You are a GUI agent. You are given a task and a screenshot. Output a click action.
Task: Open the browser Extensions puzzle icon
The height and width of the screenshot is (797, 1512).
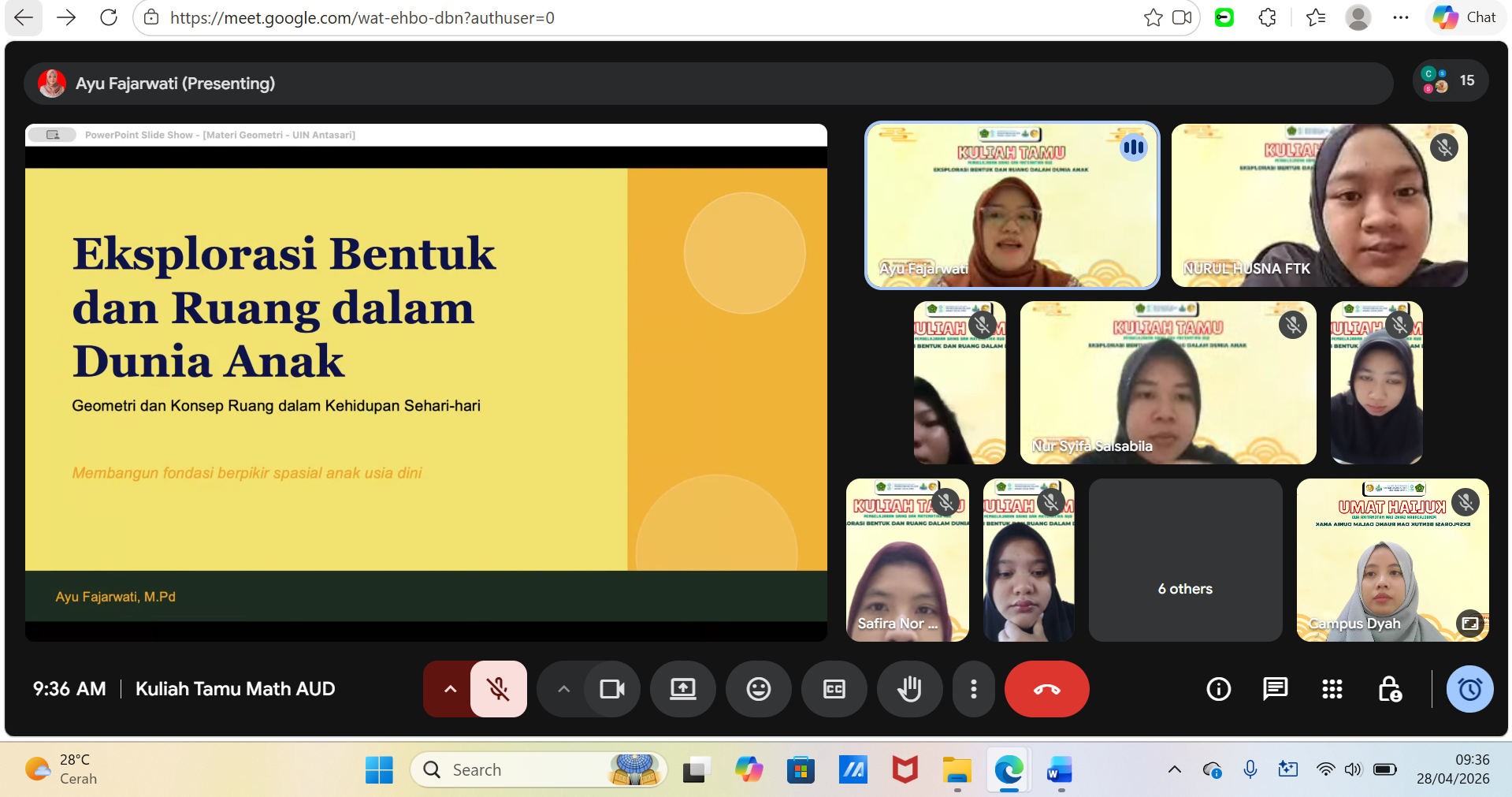click(1267, 17)
